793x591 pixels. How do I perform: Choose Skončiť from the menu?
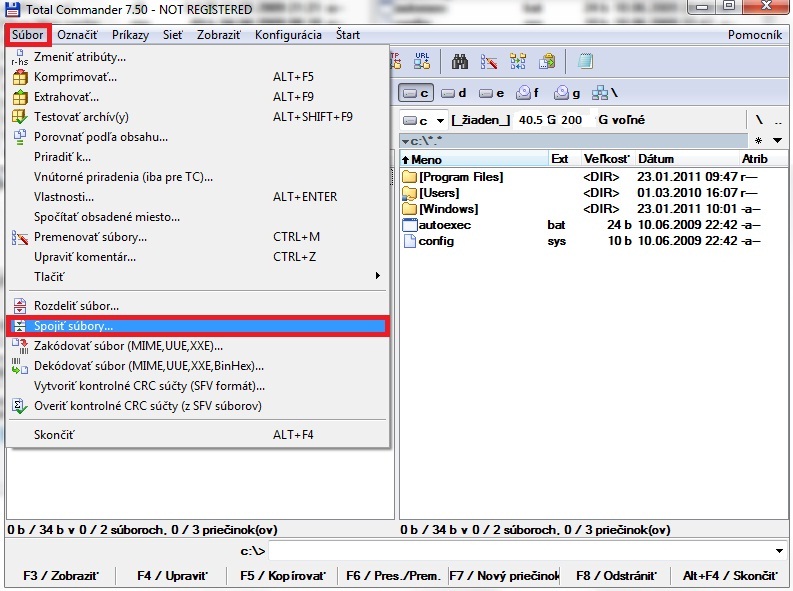click(x=197, y=435)
